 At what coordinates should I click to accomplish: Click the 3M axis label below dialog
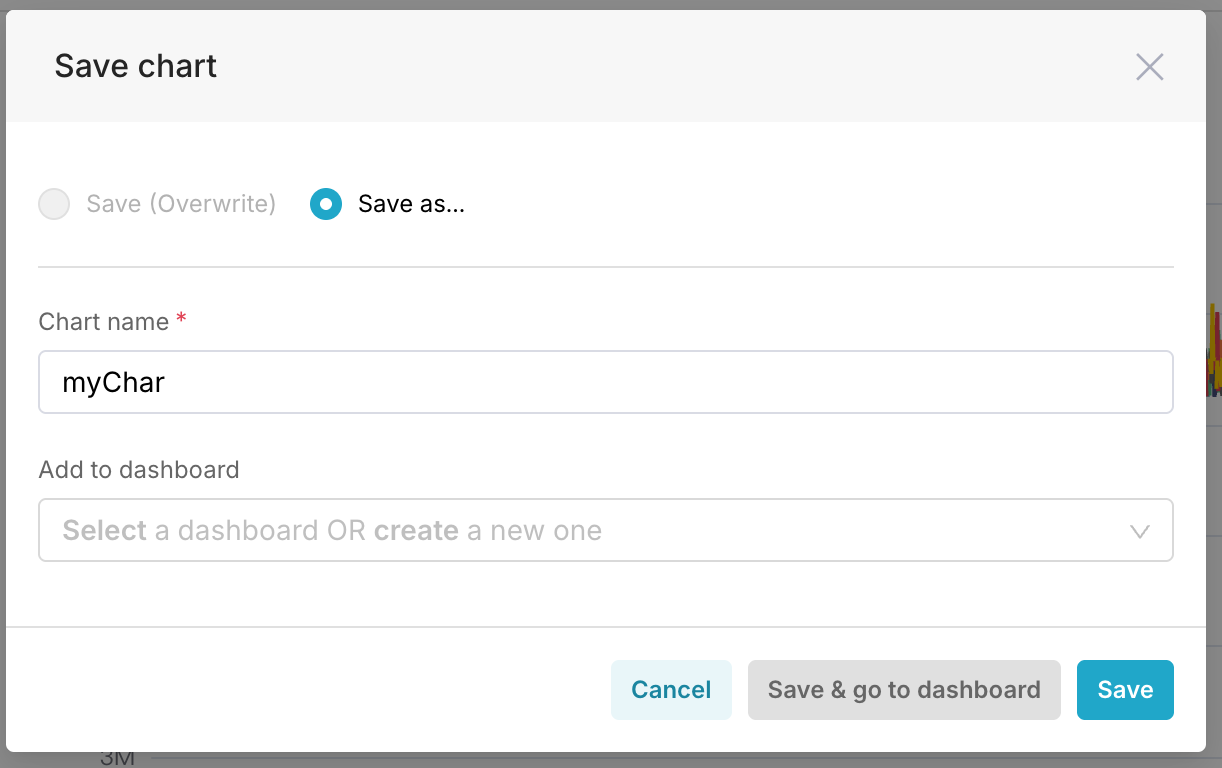click(x=117, y=759)
